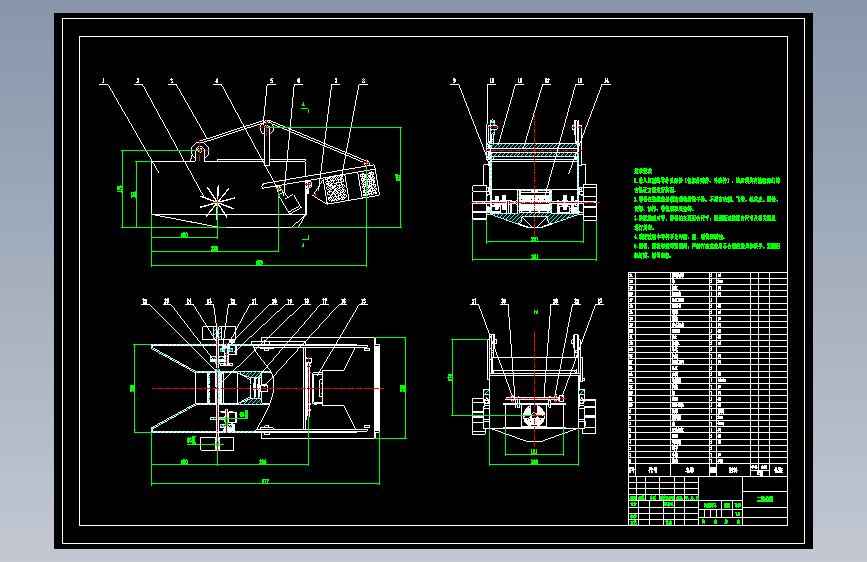Click the title block in the bottom-right corner
This screenshot has height=562, width=867.
pos(708,501)
